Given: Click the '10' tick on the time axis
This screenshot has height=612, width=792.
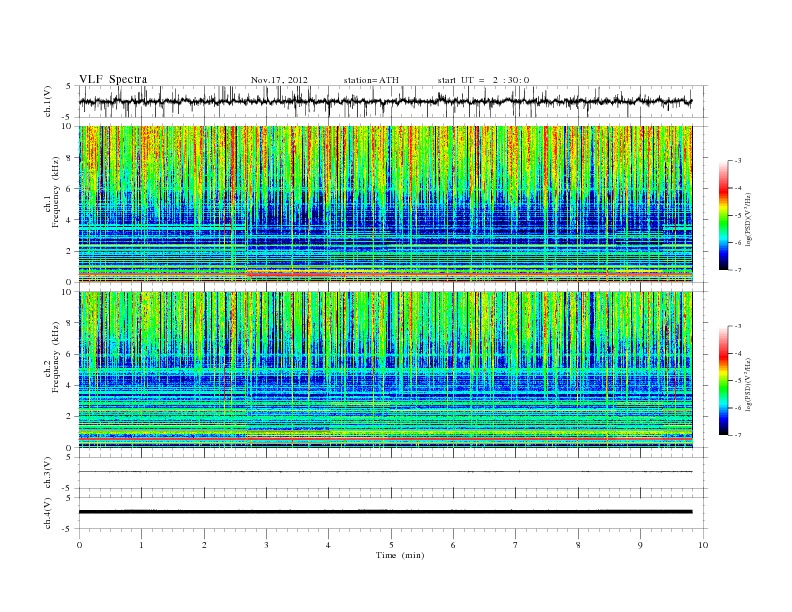Looking at the screenshot, I should [x=703, y=545].
